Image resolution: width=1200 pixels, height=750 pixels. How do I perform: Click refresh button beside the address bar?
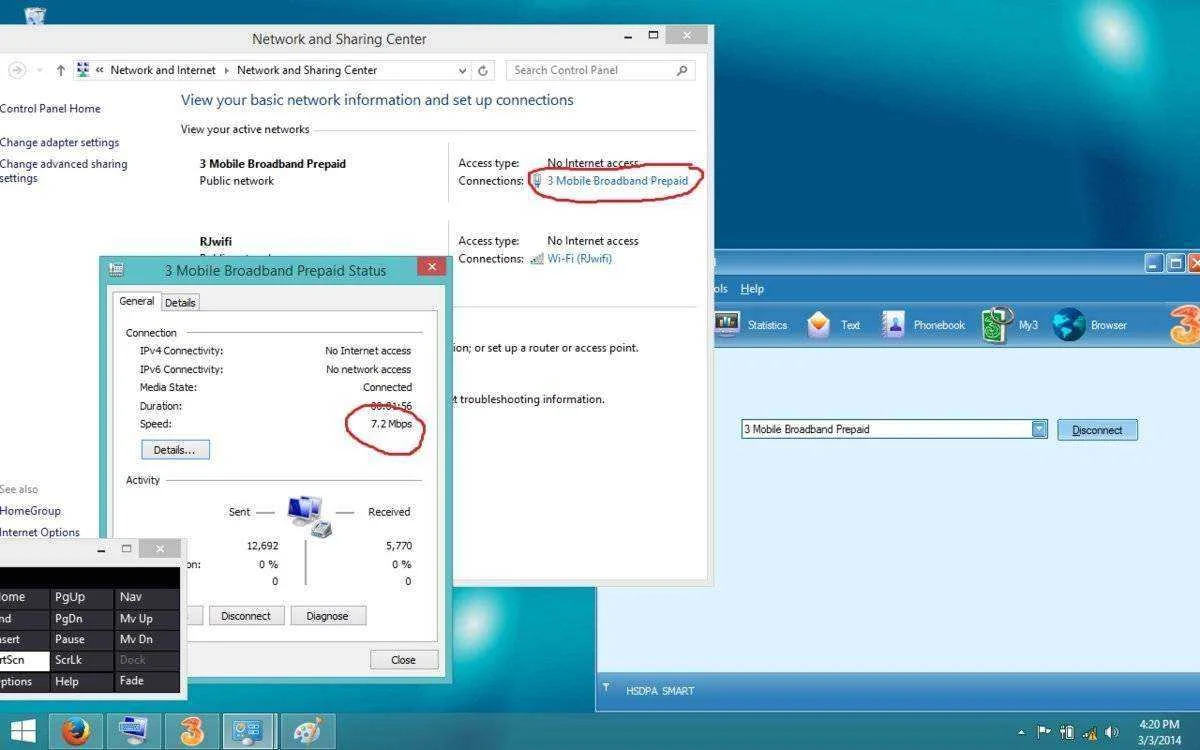(x=483, y=70)
